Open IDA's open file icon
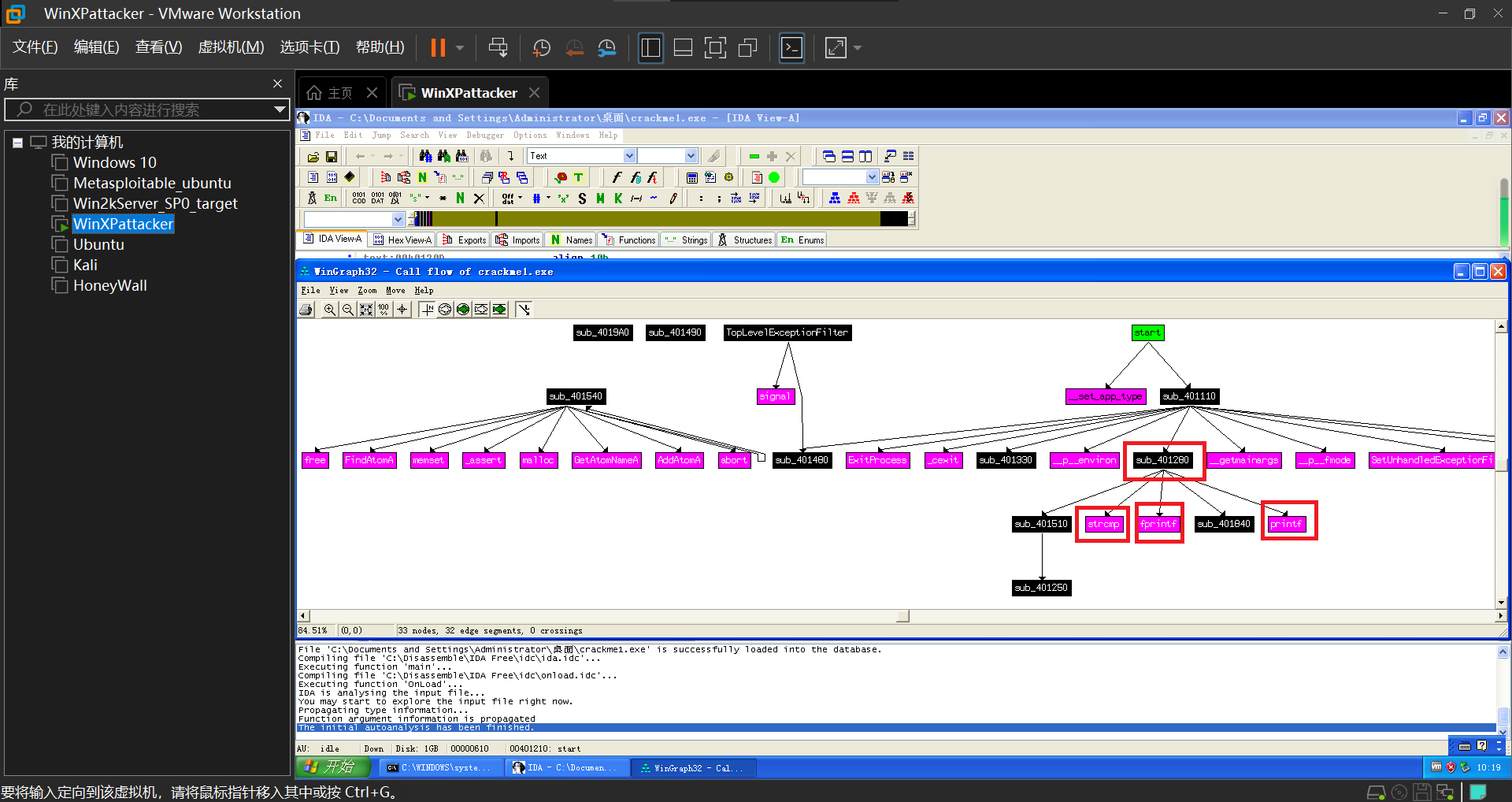 tap(313, 156)
